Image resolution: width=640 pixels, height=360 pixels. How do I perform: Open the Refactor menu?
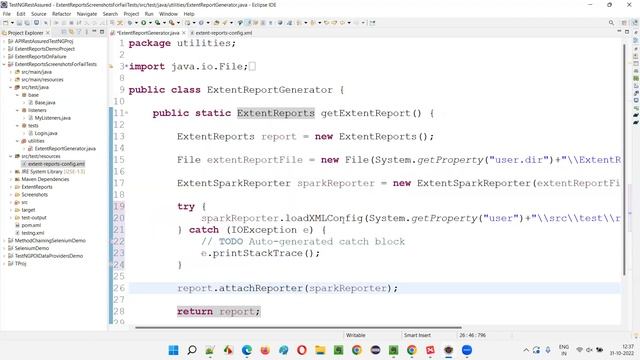pos(62,14)
